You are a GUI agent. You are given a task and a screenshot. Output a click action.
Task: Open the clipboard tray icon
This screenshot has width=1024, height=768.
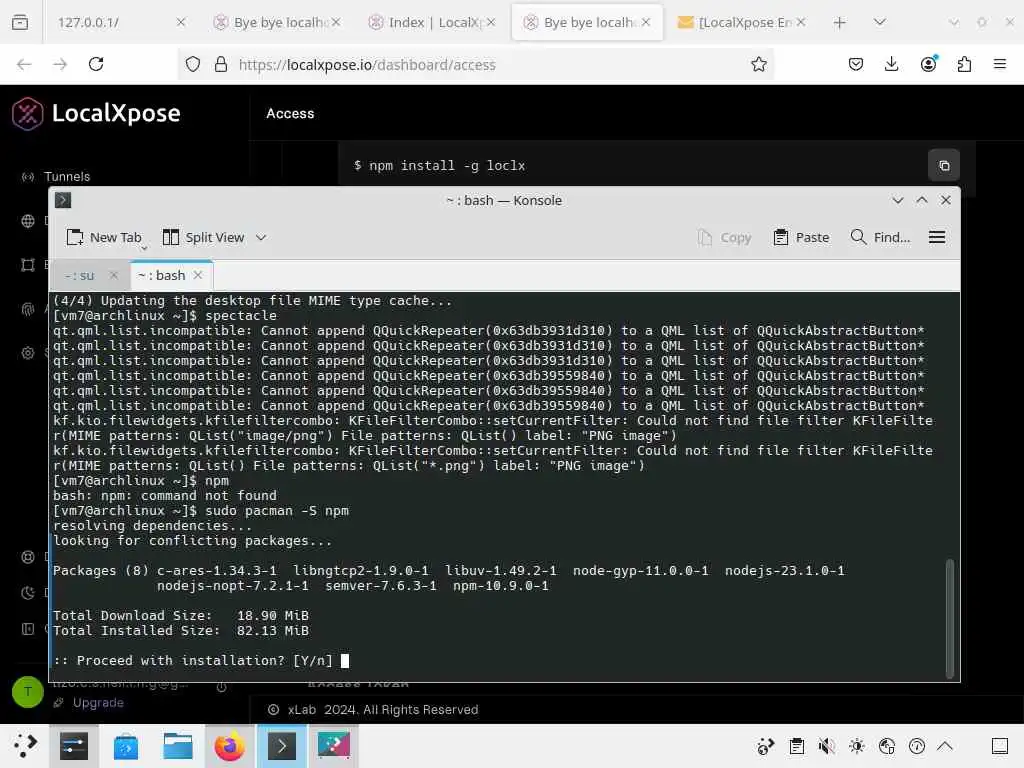coord(796,746)
